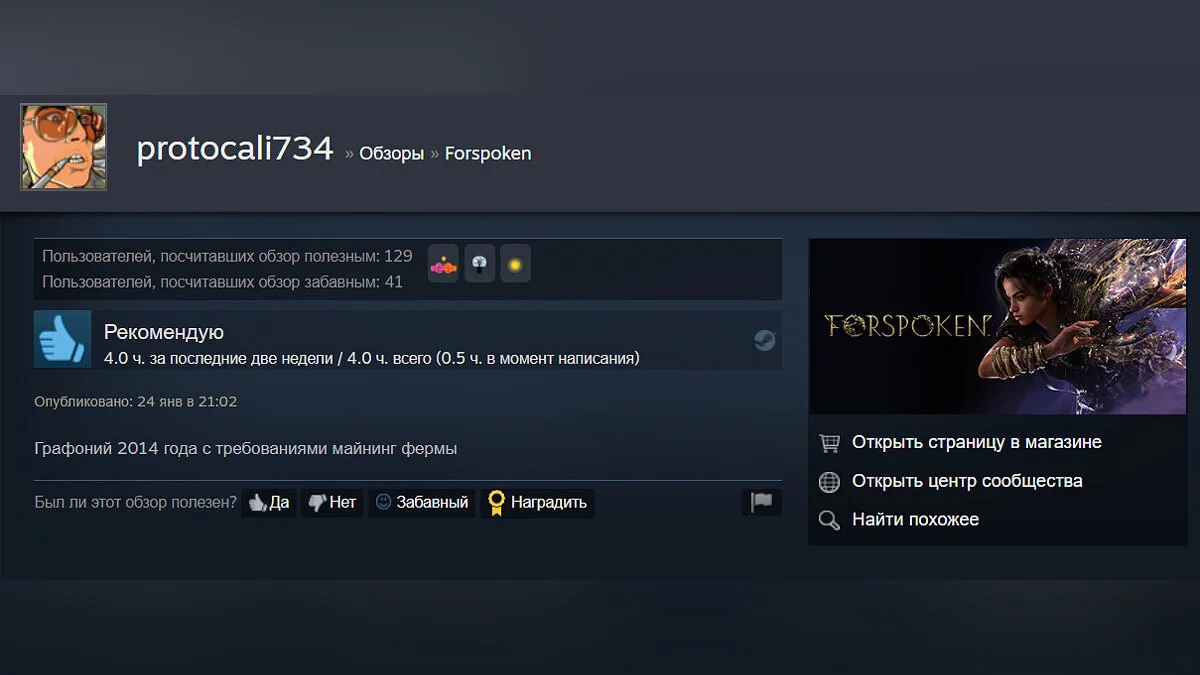Vote Нет on review helpfulness
The width and height of the screenshot is (1200, 675).
coord(332,502)
